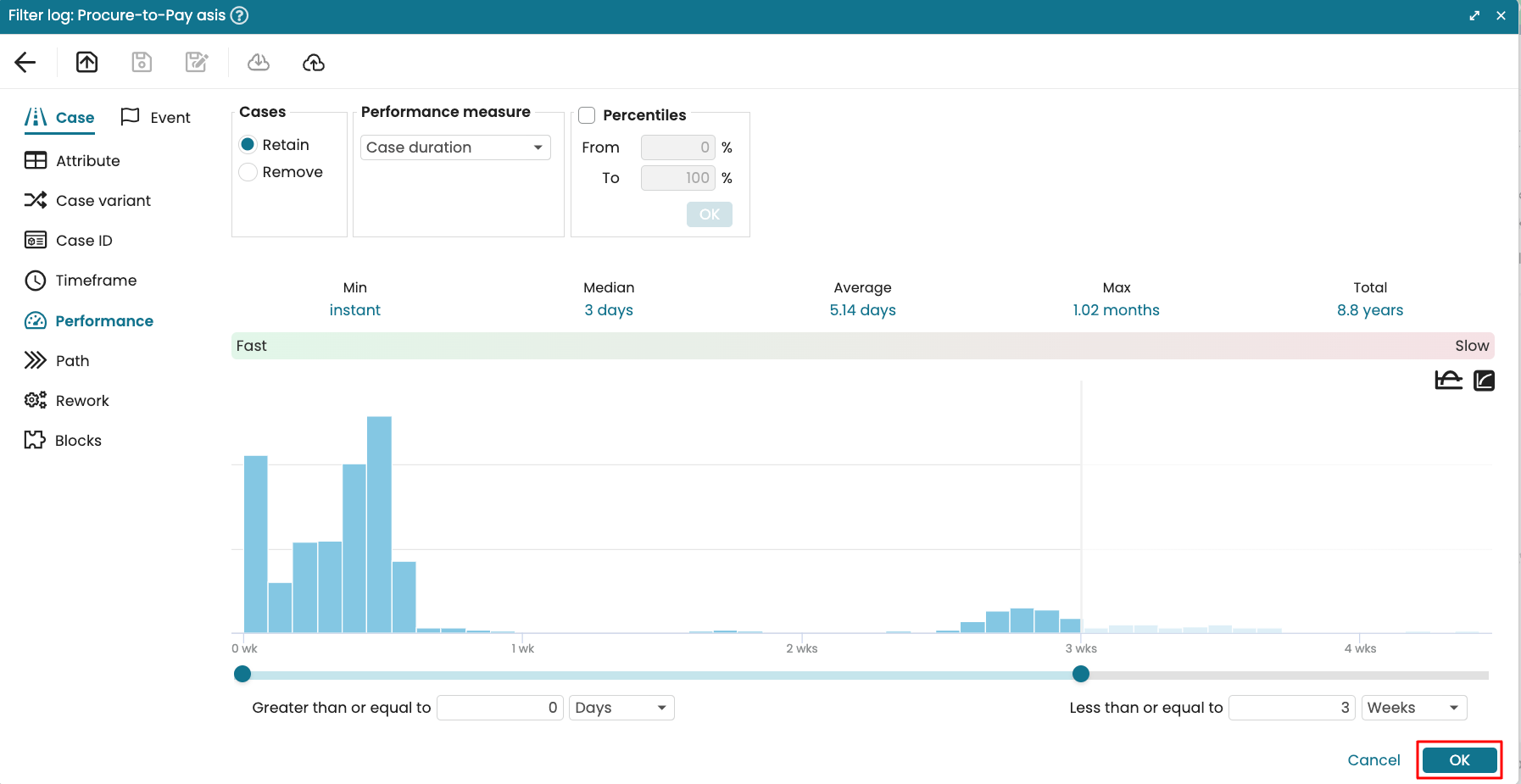Viewport: 1521px width, 784px height.
Task: Switch to the Event tab
Action: click(x=156, y=118)
